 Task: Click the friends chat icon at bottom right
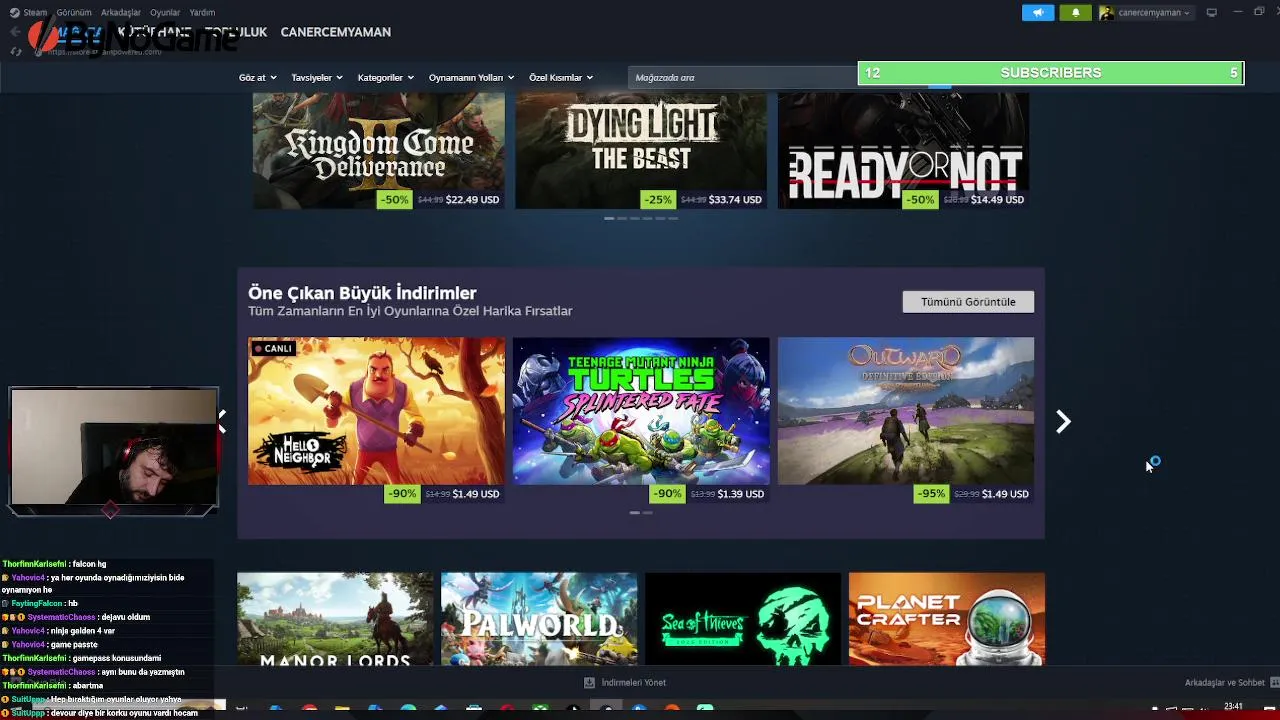(1274, 683)
